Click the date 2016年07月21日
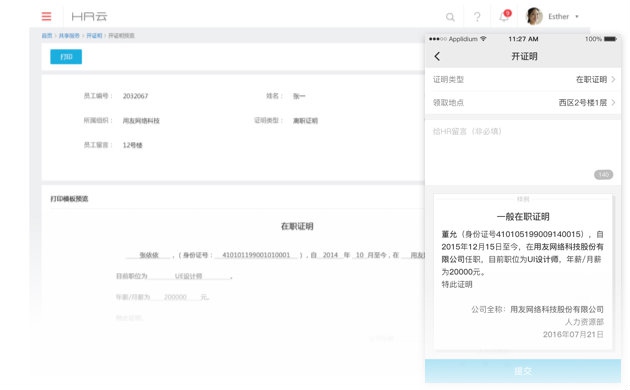630x390 pixels. [x=573, y=335]
